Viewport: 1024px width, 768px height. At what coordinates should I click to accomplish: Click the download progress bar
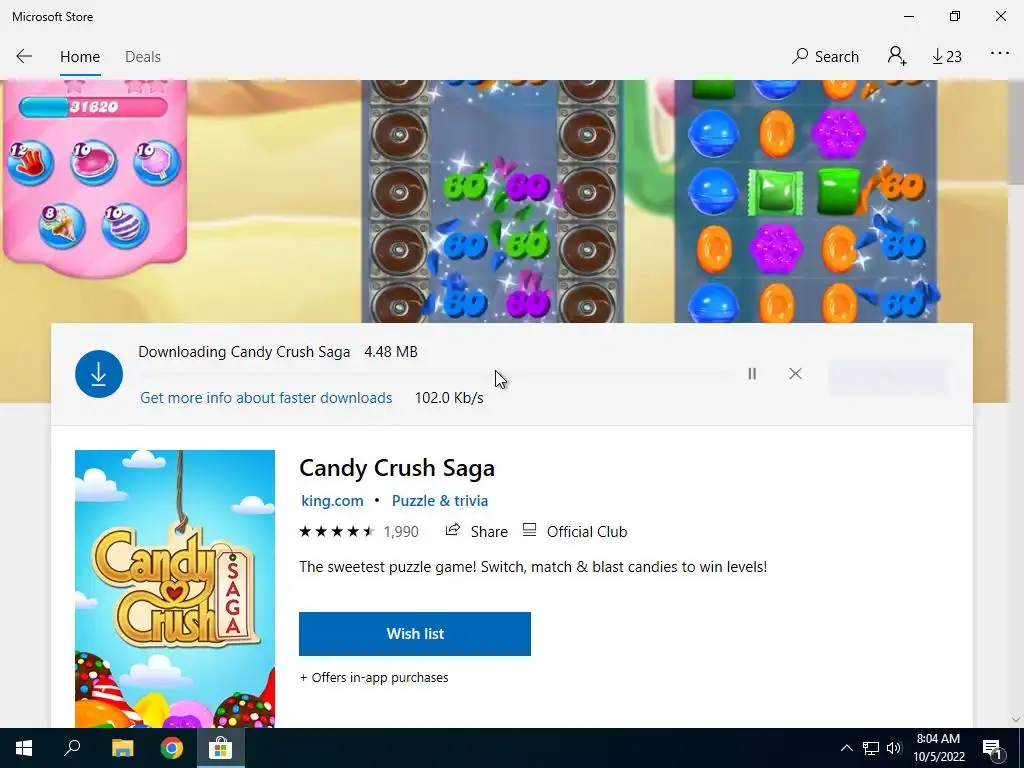(x=434, y=374)
